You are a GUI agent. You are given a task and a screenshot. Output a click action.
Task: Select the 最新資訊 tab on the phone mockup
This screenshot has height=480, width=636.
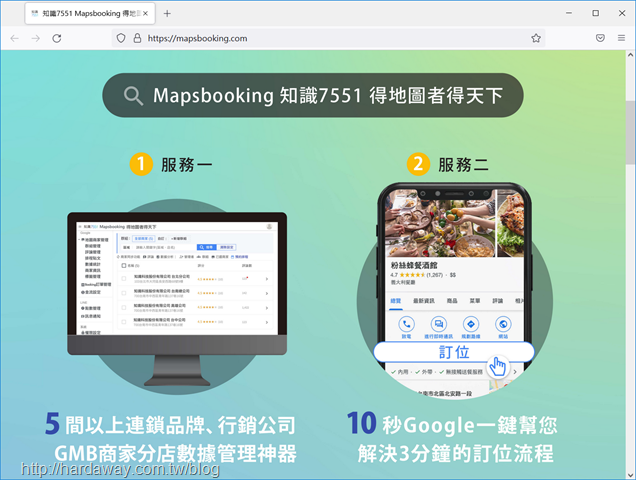424,301
